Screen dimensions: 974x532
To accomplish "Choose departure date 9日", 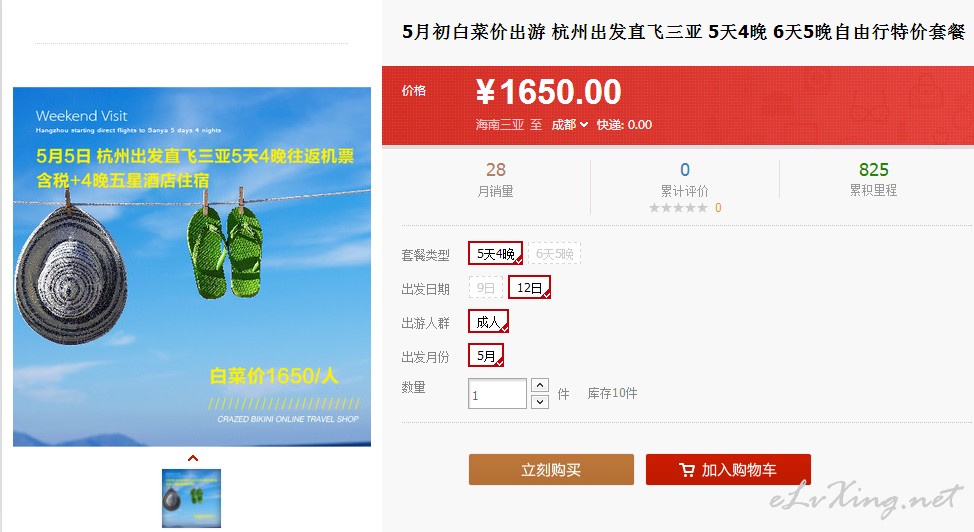I will point(486,288).
